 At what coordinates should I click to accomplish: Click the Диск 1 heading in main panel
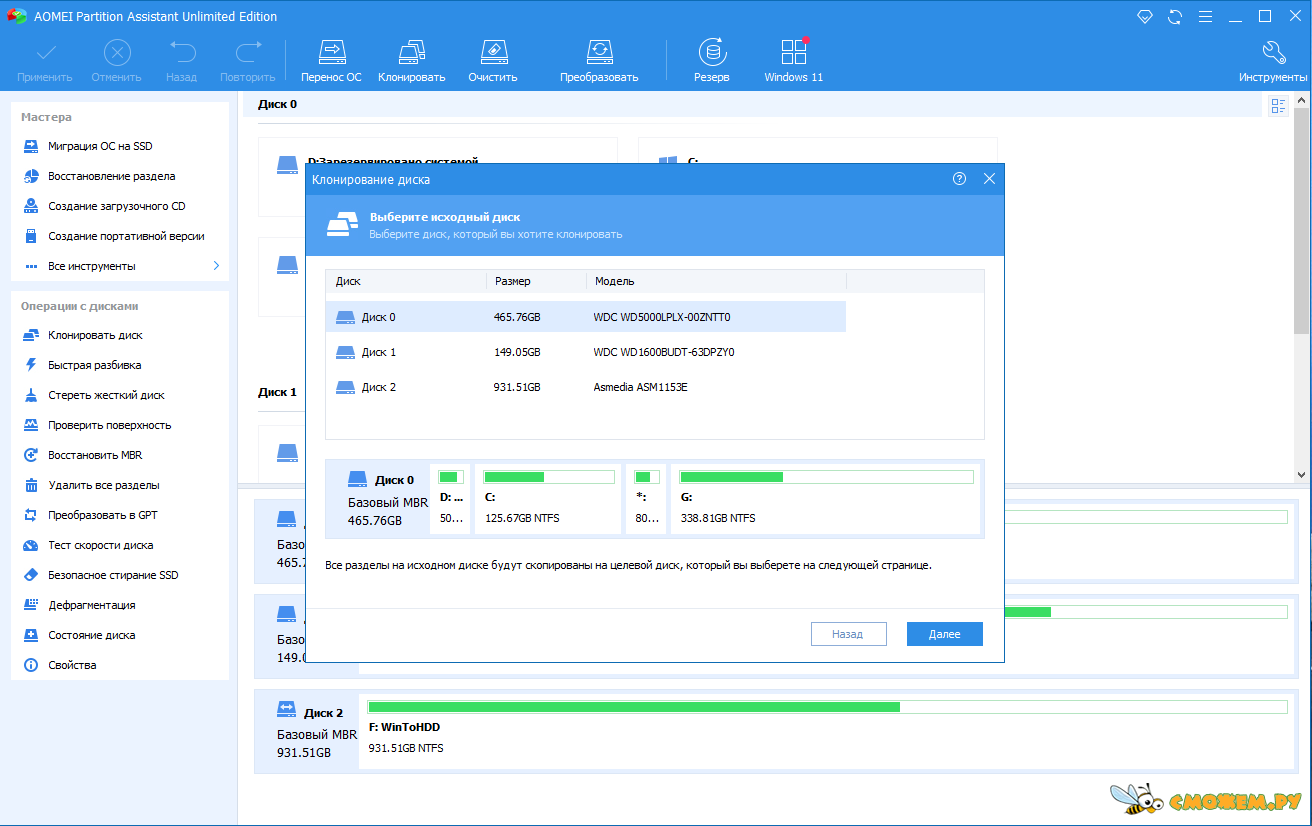point(277,392)
